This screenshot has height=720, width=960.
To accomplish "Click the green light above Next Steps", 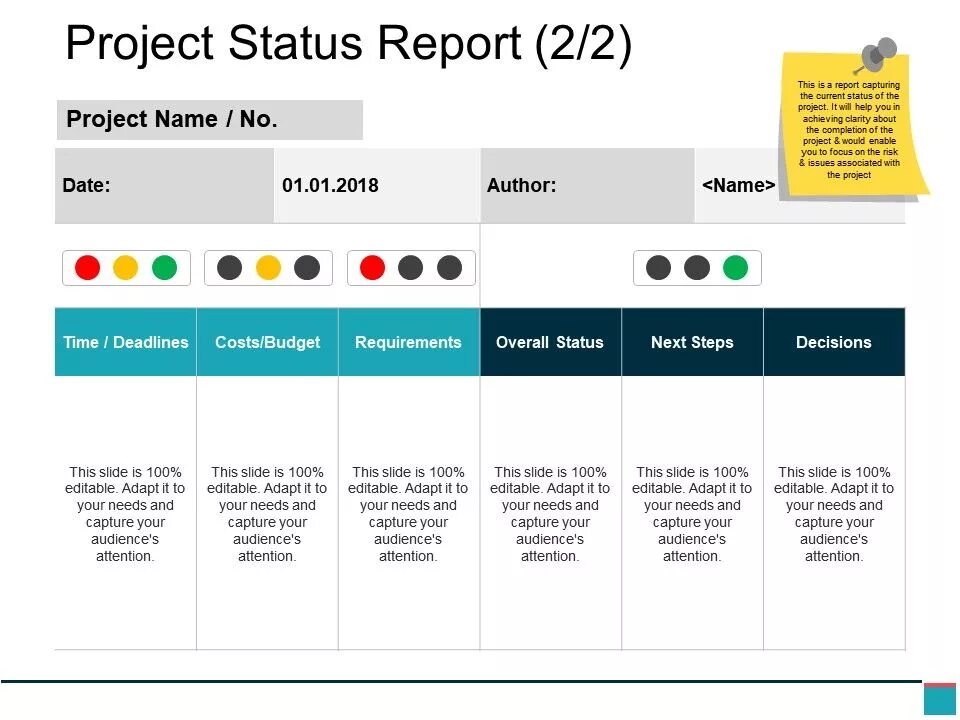I will tap(735, 268).
